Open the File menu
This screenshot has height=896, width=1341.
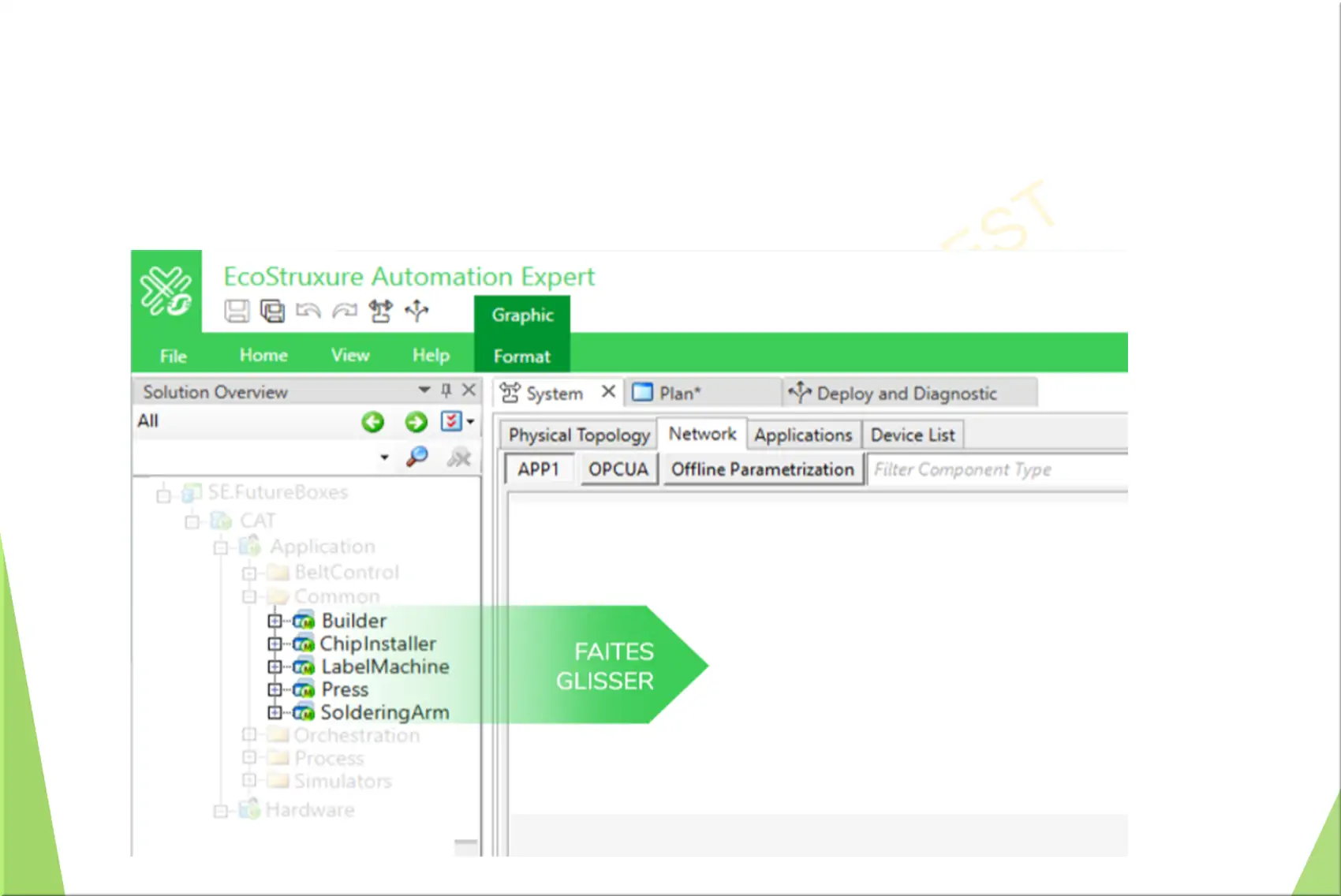click(x=174, y=356)
